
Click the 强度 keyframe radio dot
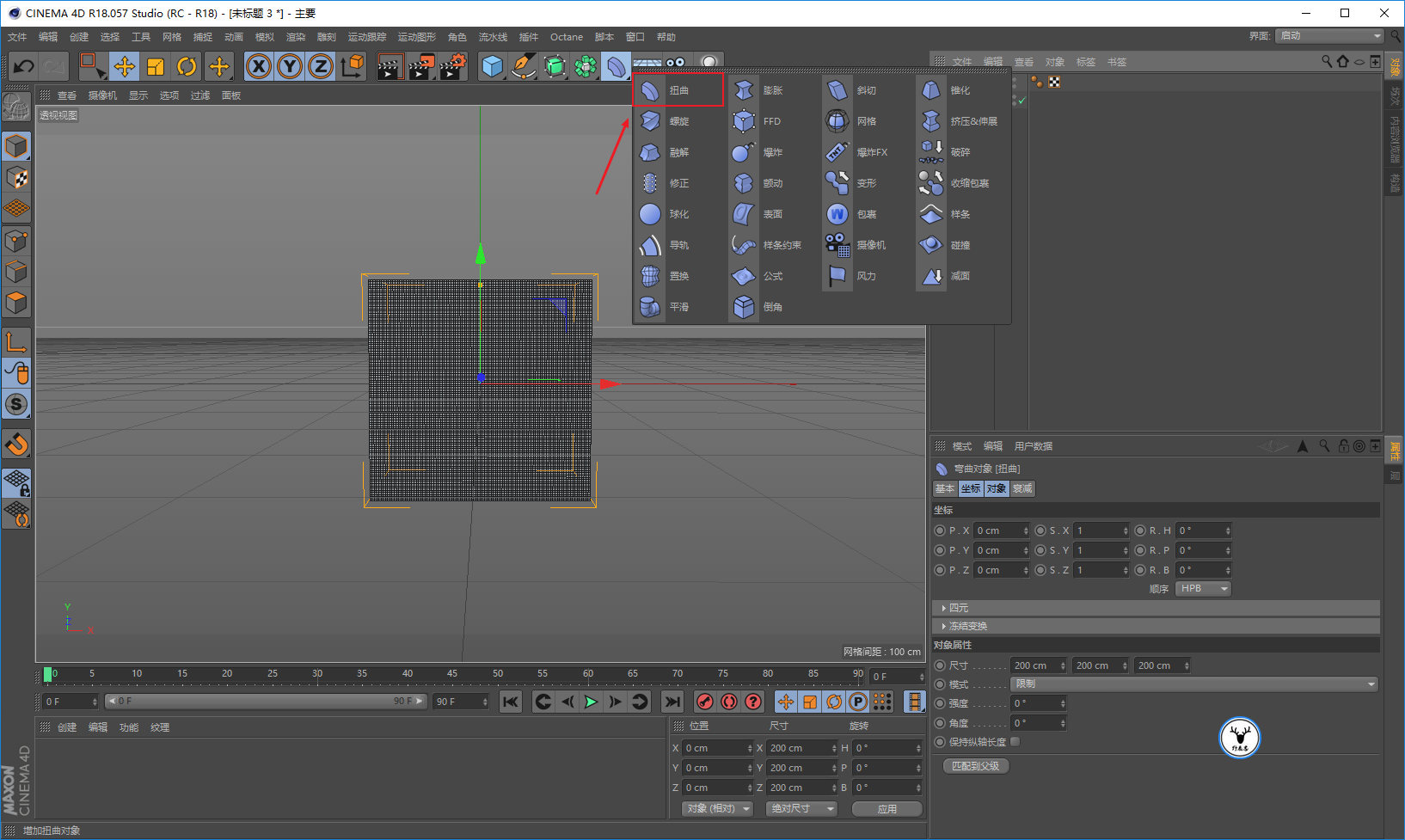(x=940, y=703)
